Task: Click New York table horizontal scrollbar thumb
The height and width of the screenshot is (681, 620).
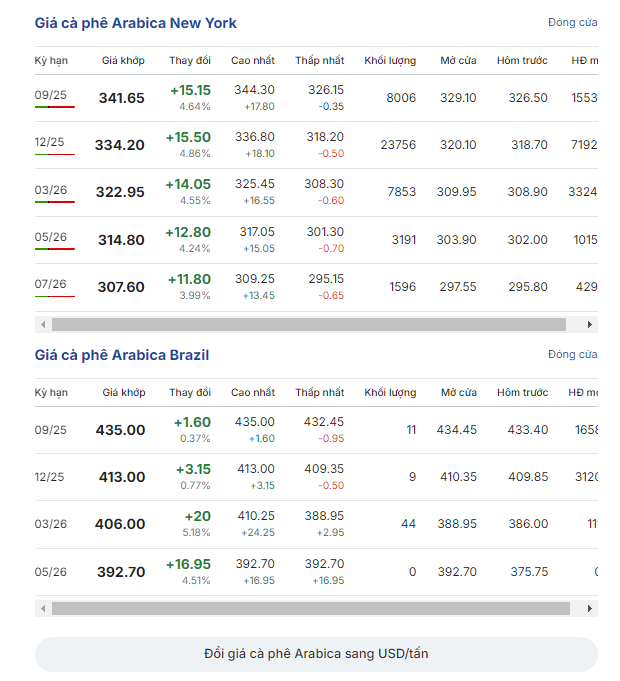Action: 309,324
